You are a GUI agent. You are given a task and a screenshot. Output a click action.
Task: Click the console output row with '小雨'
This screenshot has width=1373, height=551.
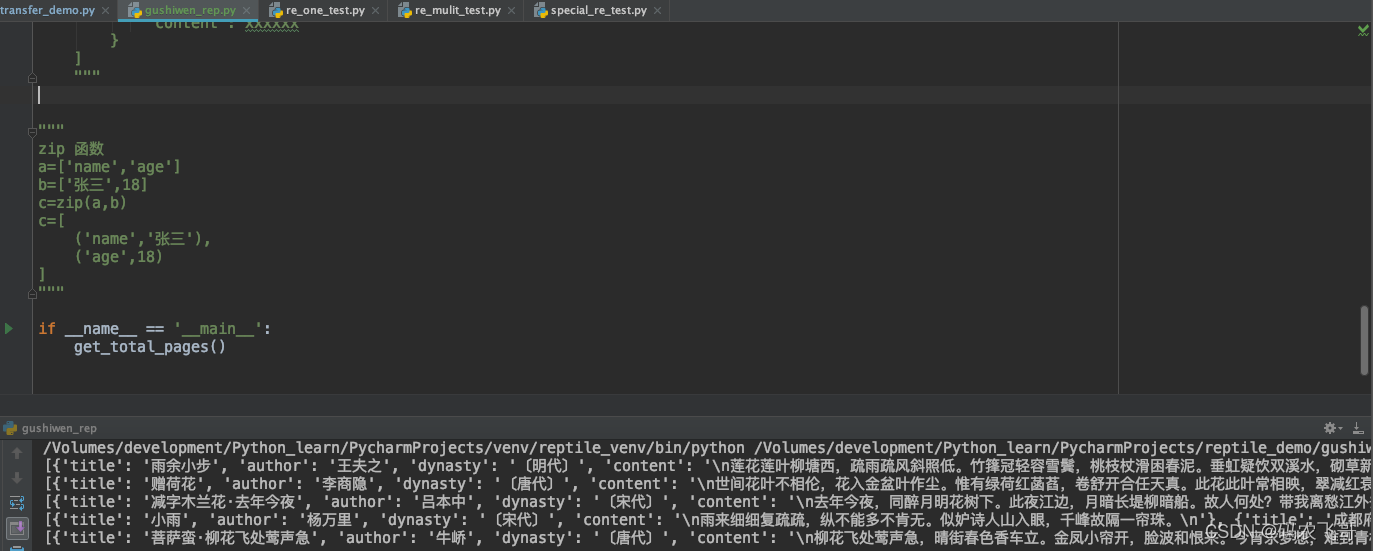(707, 520)
